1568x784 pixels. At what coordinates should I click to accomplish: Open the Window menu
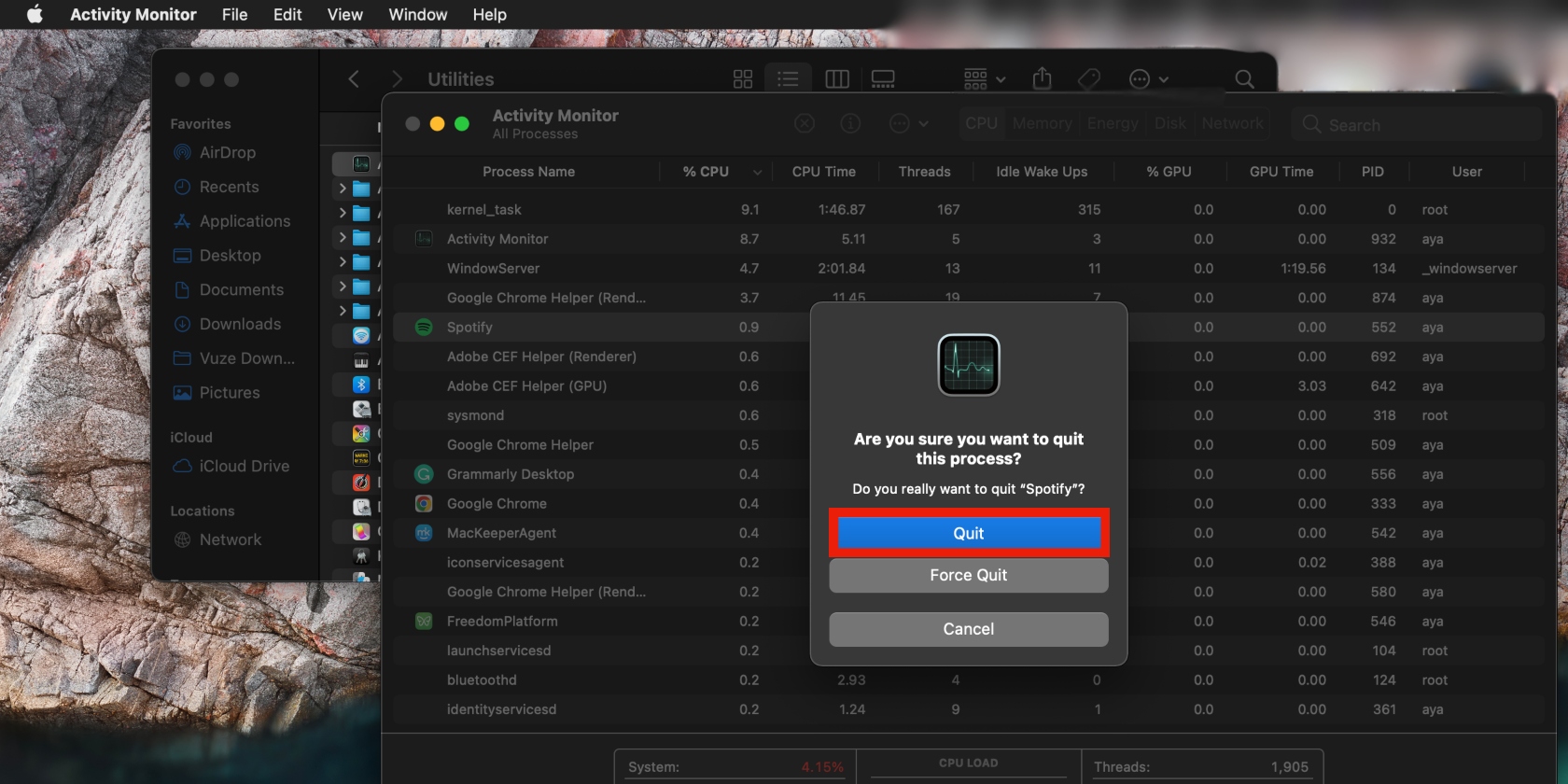click(417, 14)
